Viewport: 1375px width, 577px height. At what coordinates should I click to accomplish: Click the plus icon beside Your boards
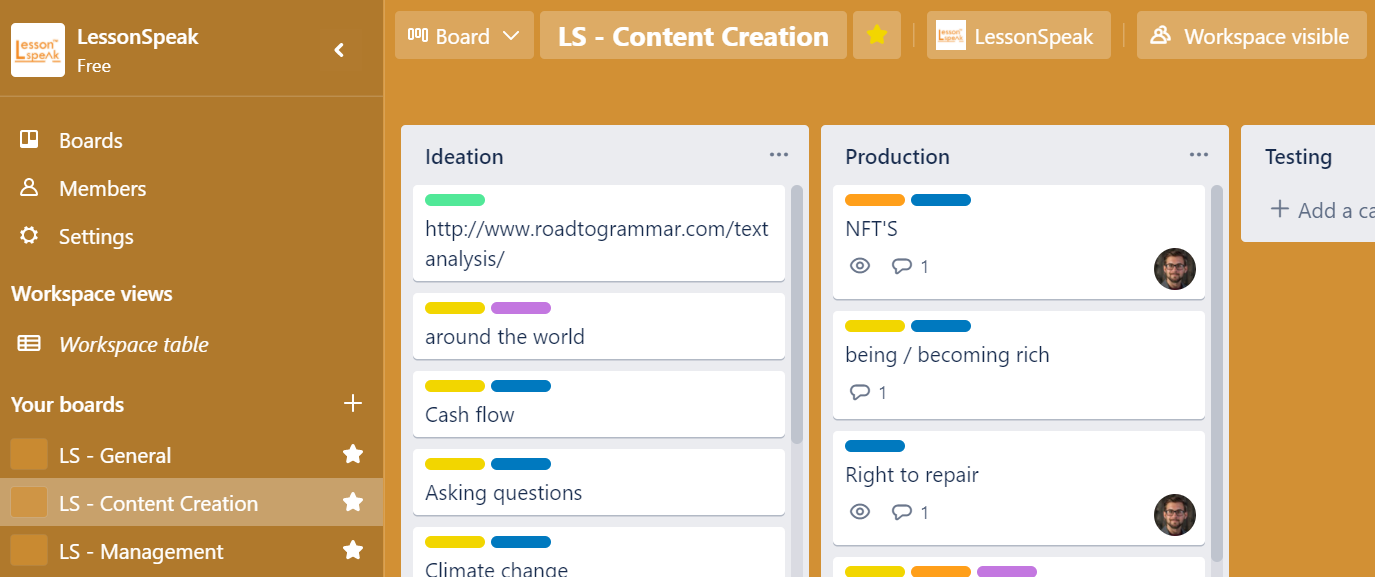pos(352,404)
